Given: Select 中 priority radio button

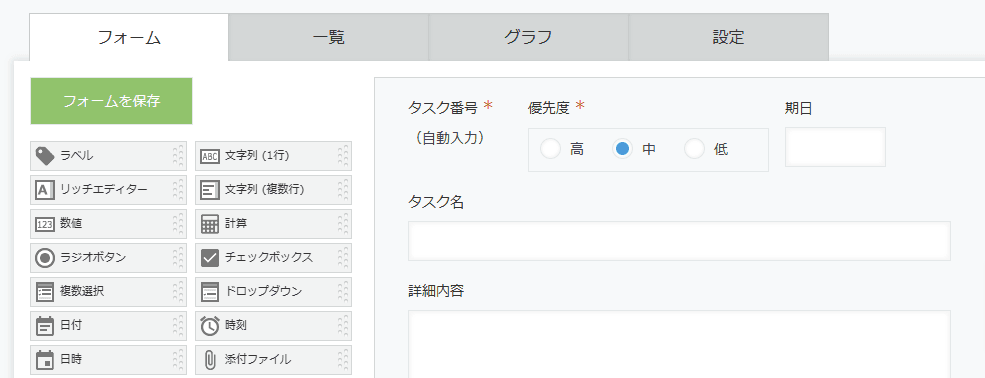Looking at the screenshot, I should coord(622,149).
